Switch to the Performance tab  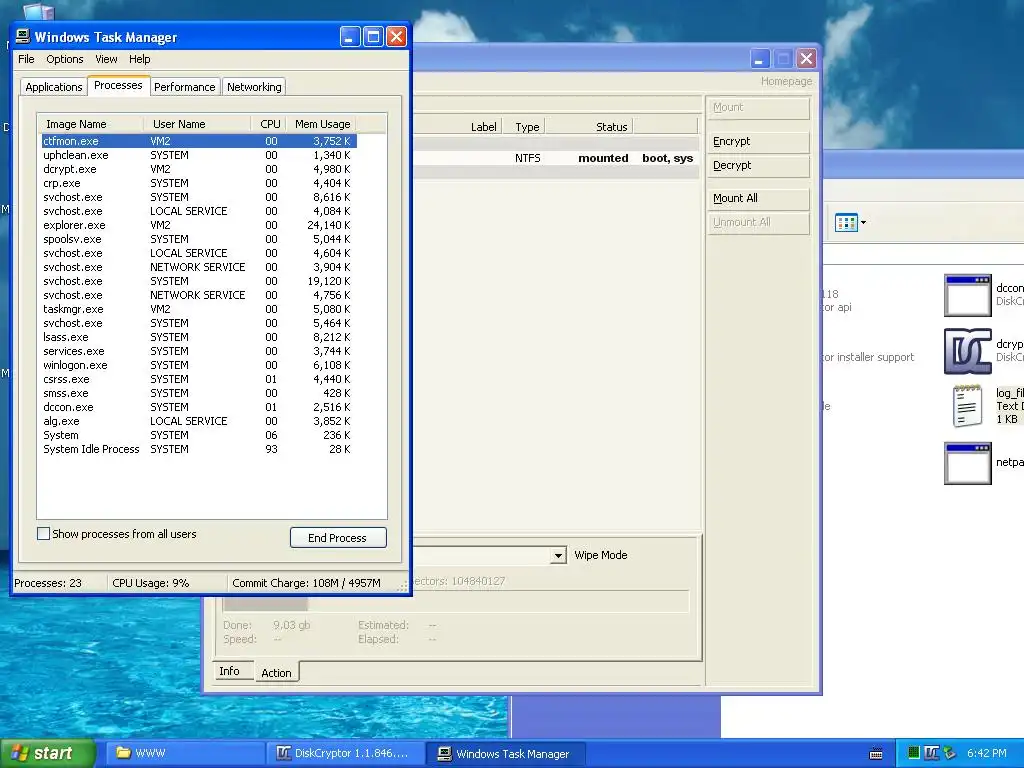tap(185, 87)
